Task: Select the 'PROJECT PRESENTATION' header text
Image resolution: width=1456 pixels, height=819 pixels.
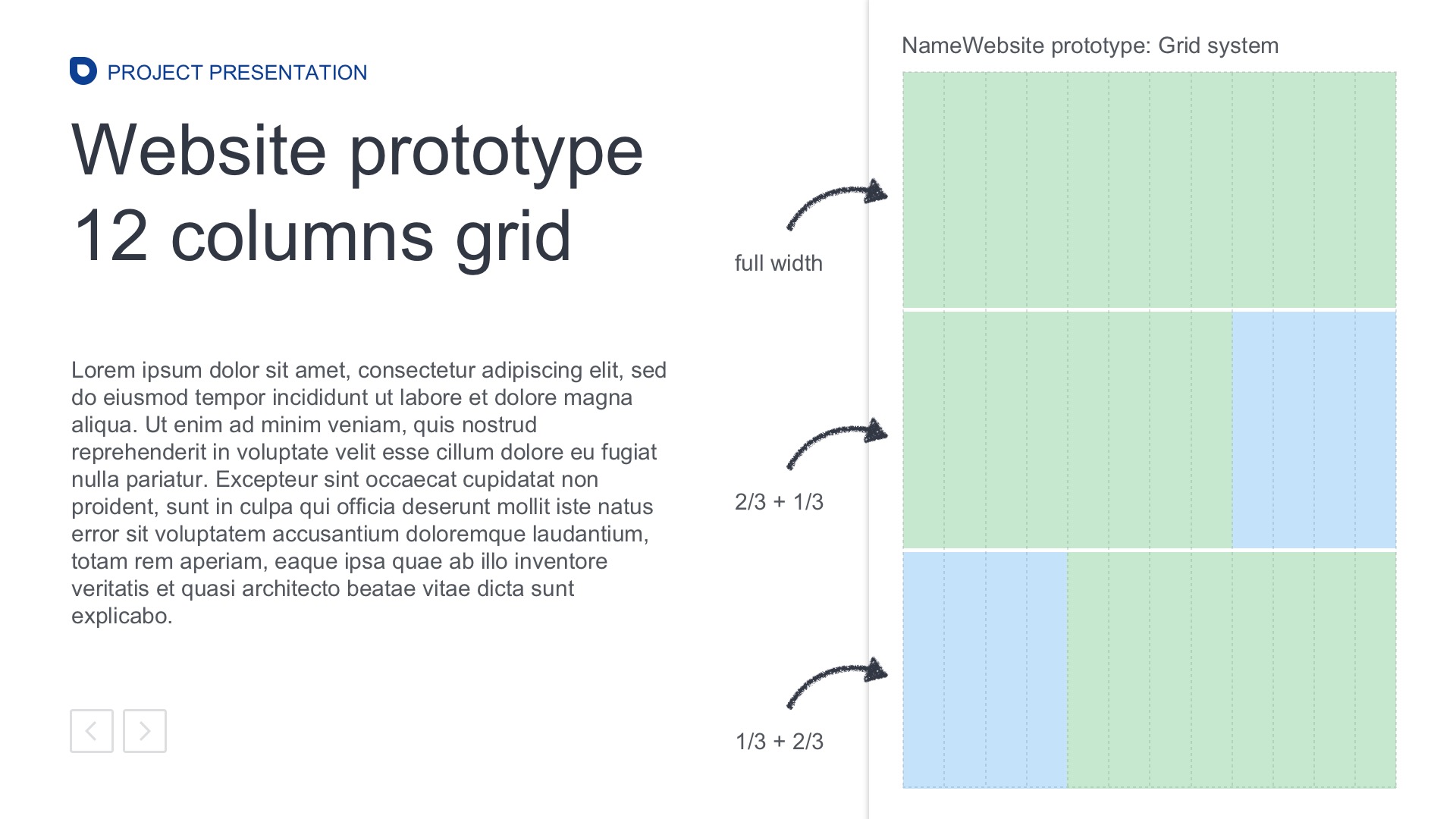Action: click(237, 73)
